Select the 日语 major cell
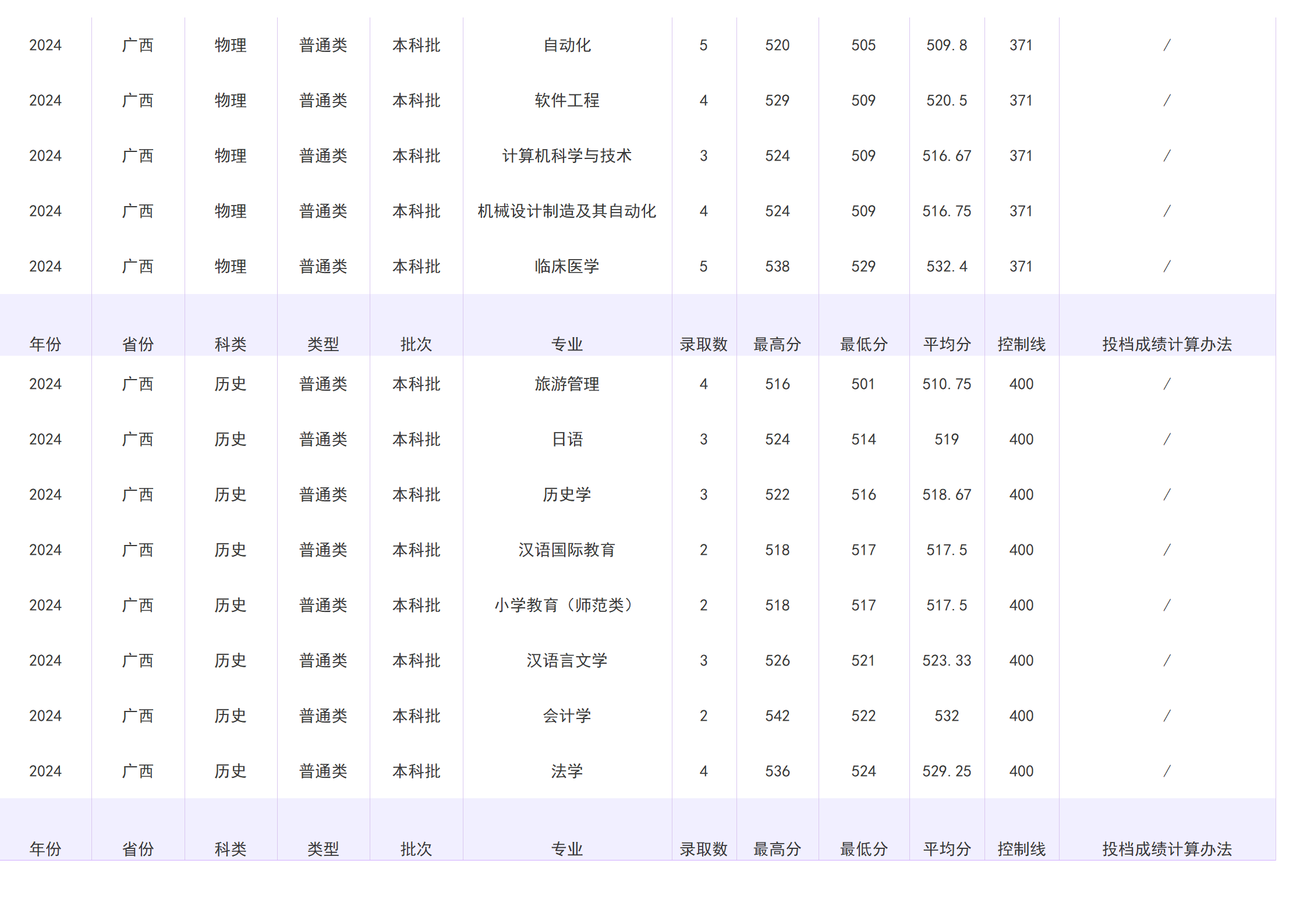This screenshot has width=1307, height=924. 568,439
